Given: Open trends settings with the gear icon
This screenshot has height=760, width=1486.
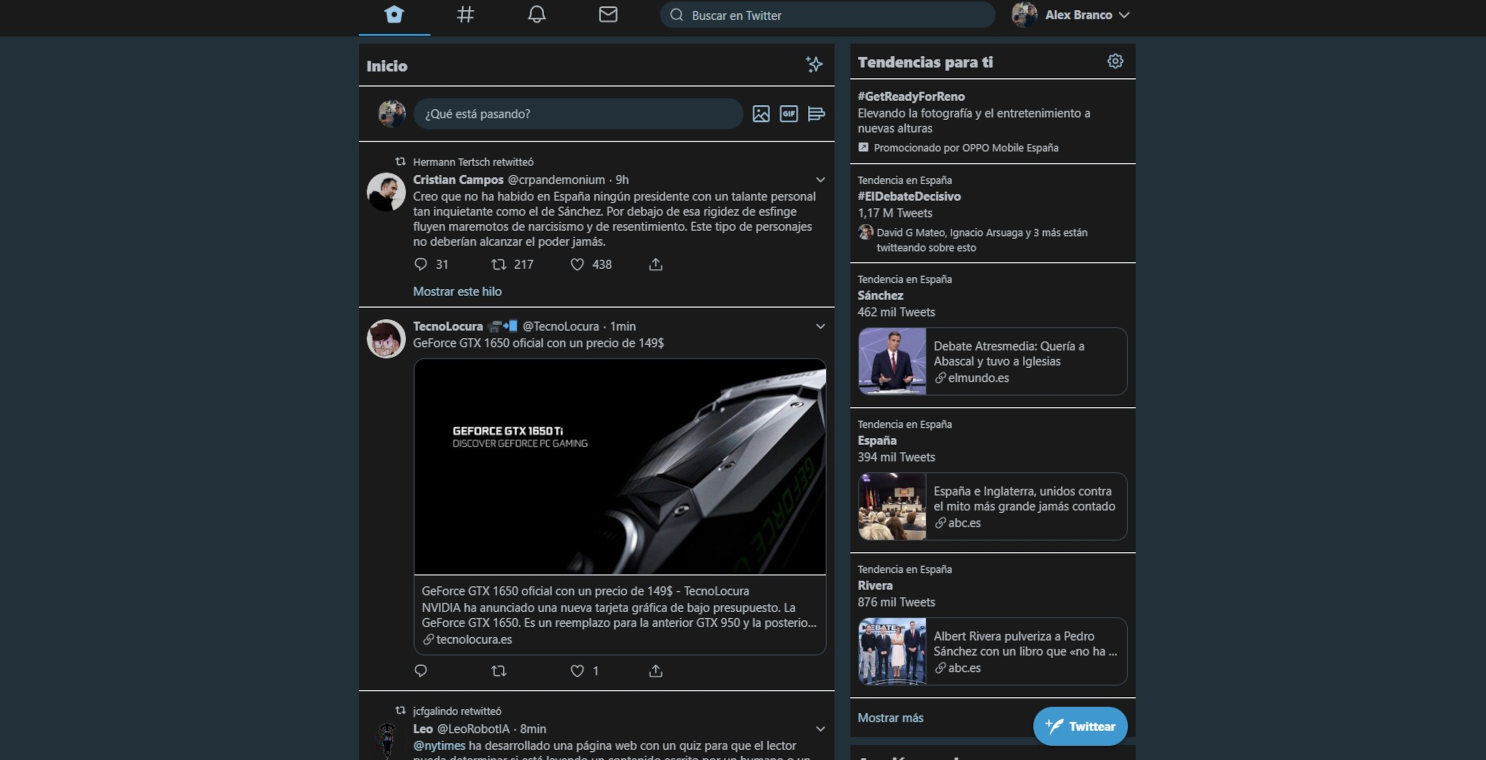Looking at the screenshot, I should click(x=1114, y=60).
